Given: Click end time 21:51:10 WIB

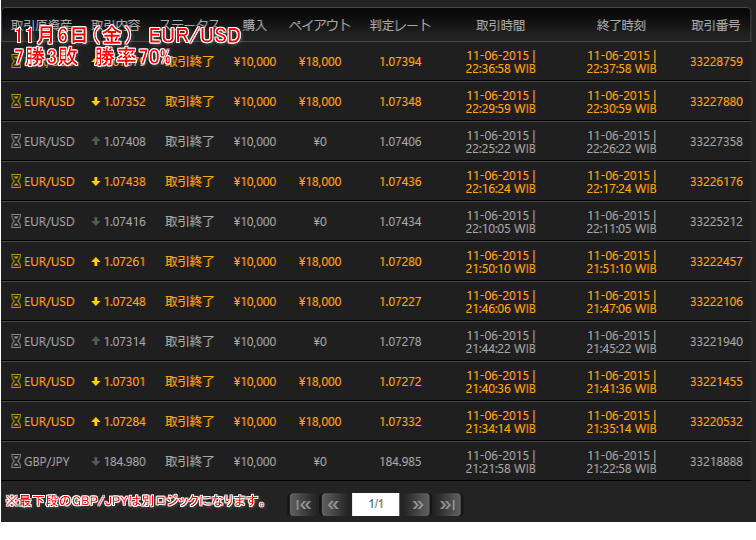Looking at the screenshot, I should coord(621,269).
